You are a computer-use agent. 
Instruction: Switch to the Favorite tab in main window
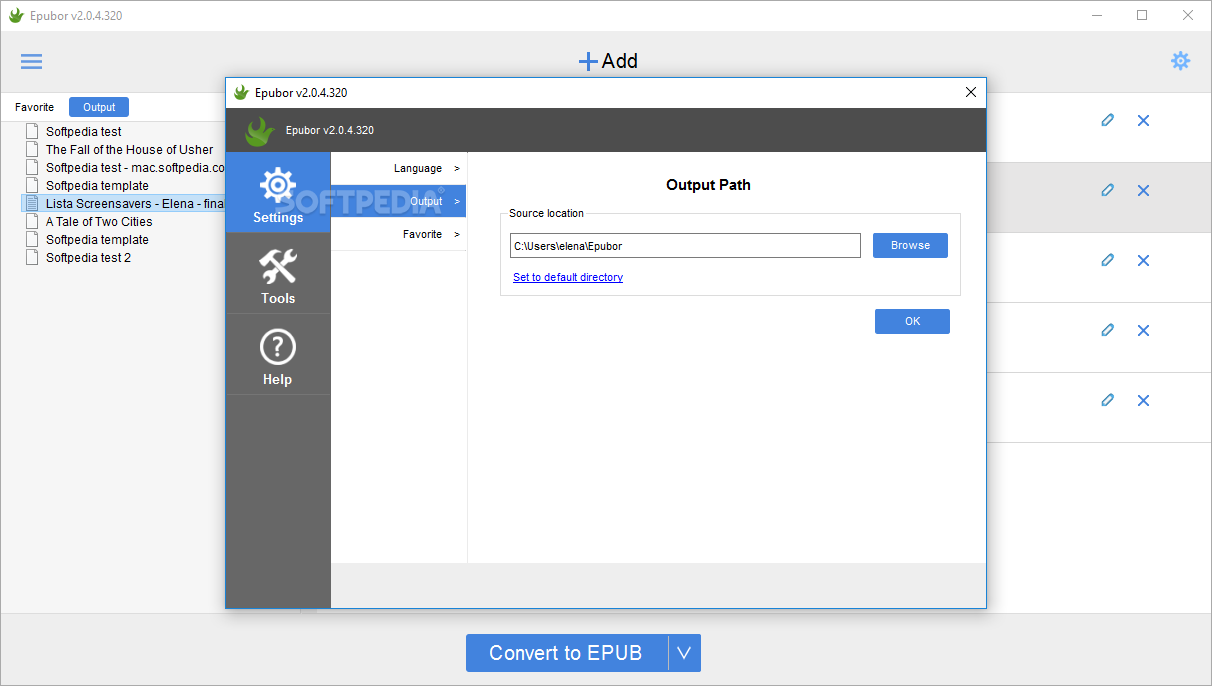(x=35, y=107)
